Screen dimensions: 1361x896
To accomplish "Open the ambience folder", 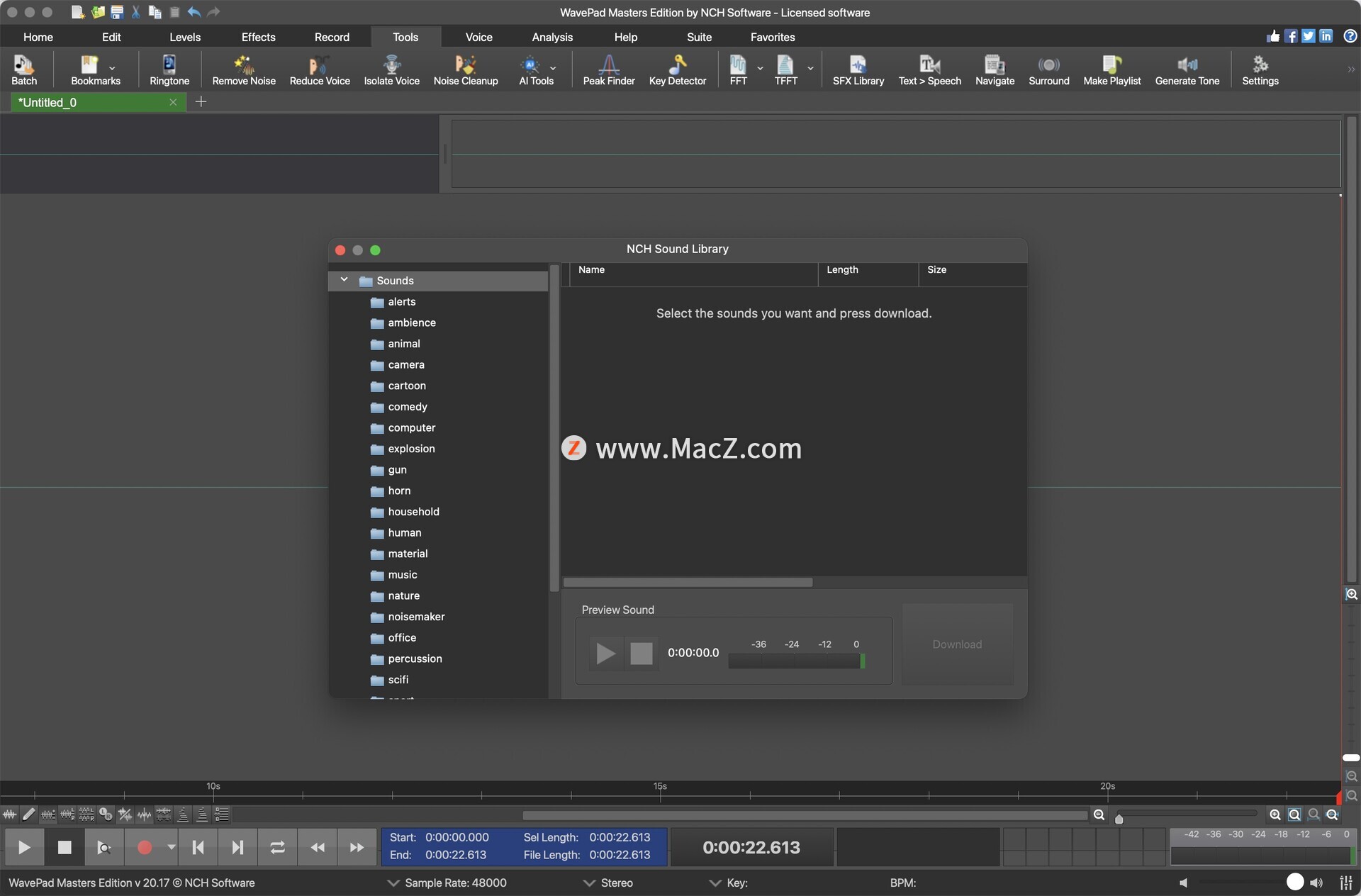I will 412,323.
